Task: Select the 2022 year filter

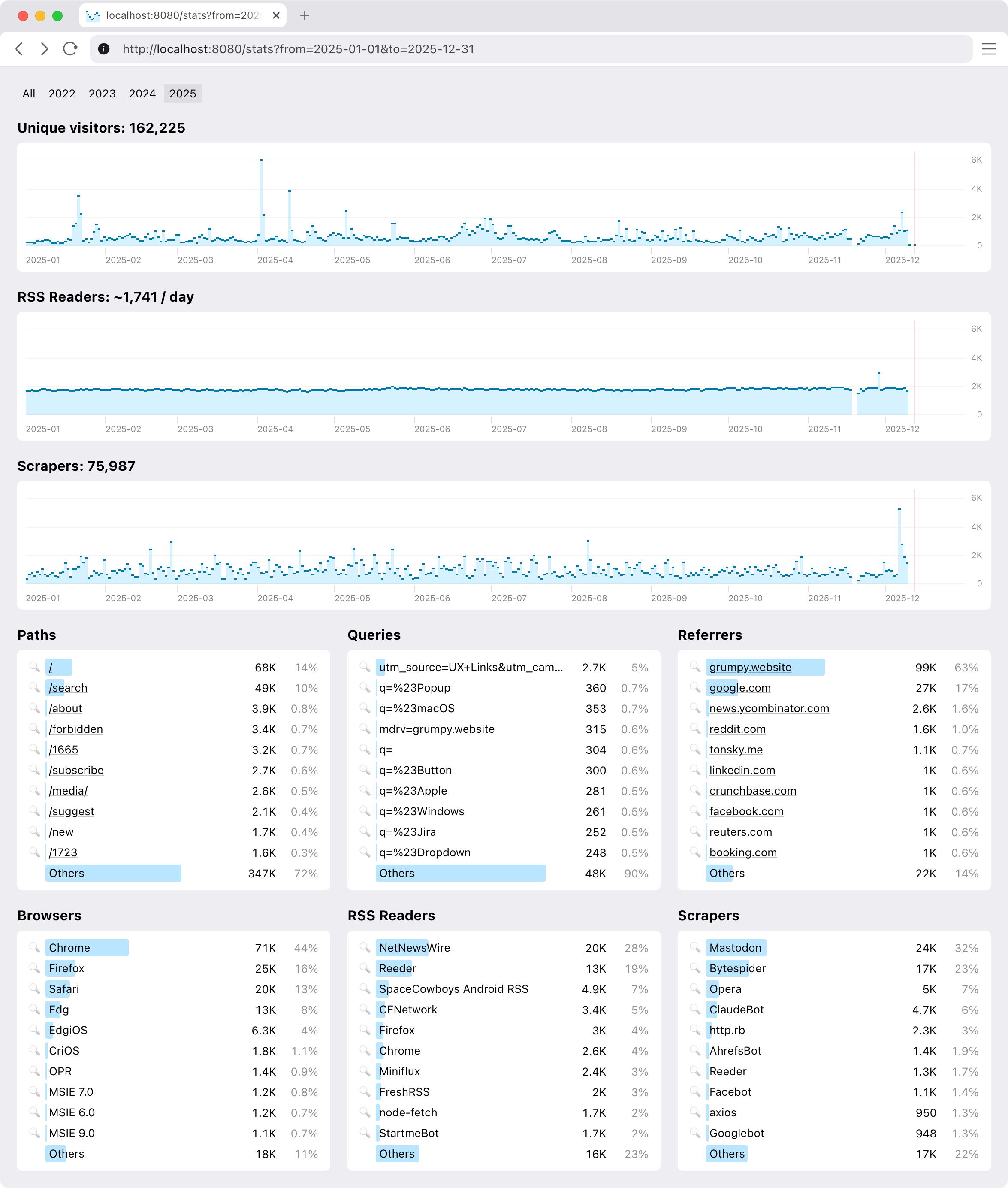Action: [62, 94]
